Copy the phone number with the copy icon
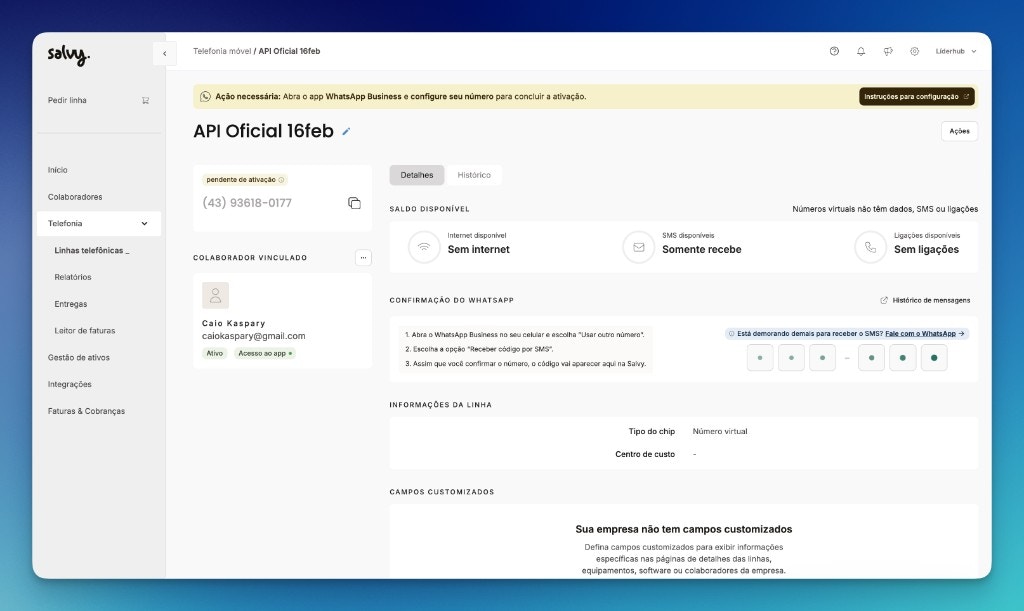Viewport: 1024px width, 611px height. pos(354,203)
